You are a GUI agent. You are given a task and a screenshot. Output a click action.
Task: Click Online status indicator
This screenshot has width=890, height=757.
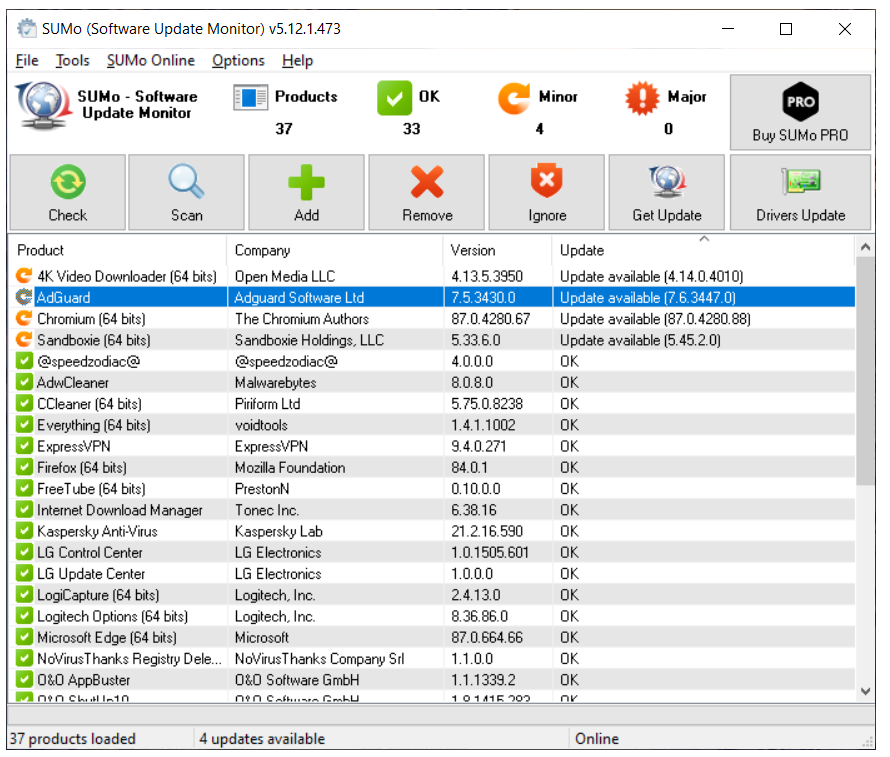pyautogui.click(x=597, y=738)
